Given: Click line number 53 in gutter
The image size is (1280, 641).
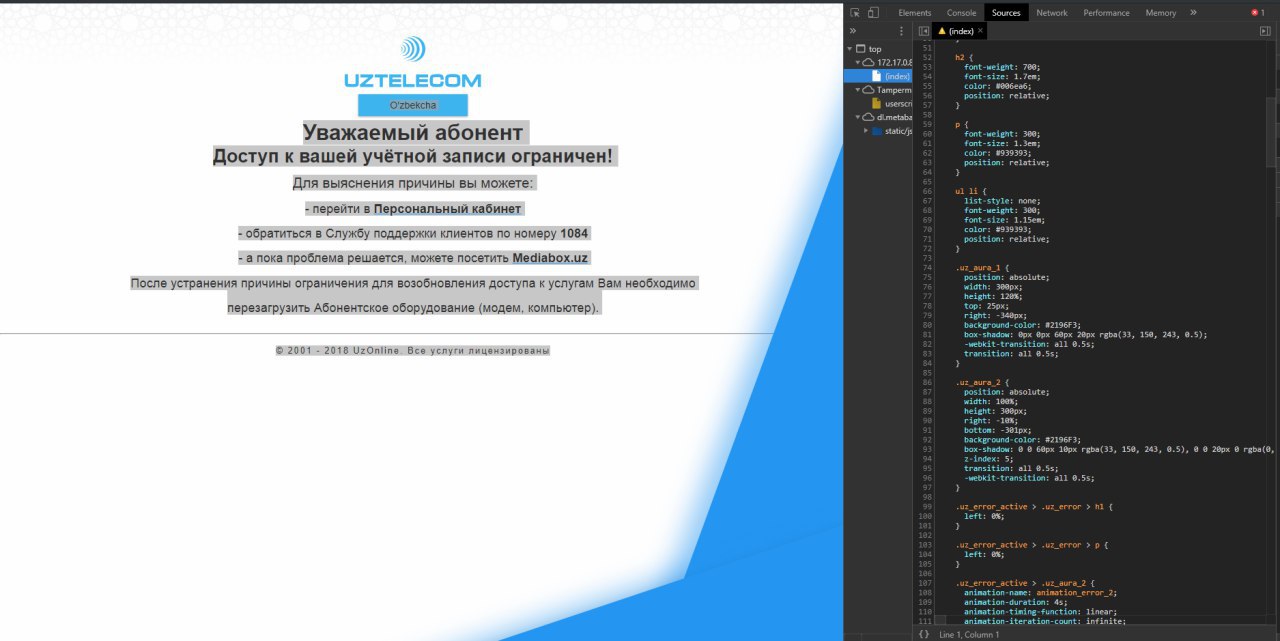Looking at the screenshot, I should tap(925, 67).
